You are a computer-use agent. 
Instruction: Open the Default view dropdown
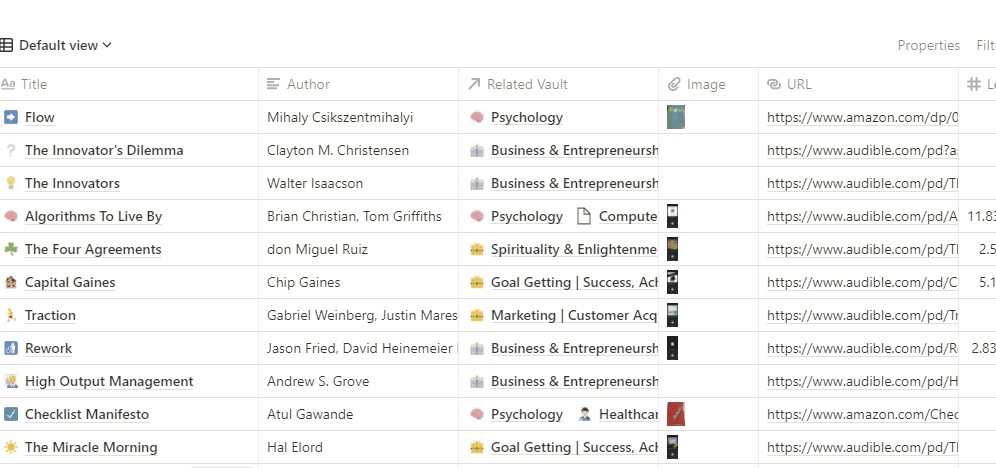click(x=58, y=45)
